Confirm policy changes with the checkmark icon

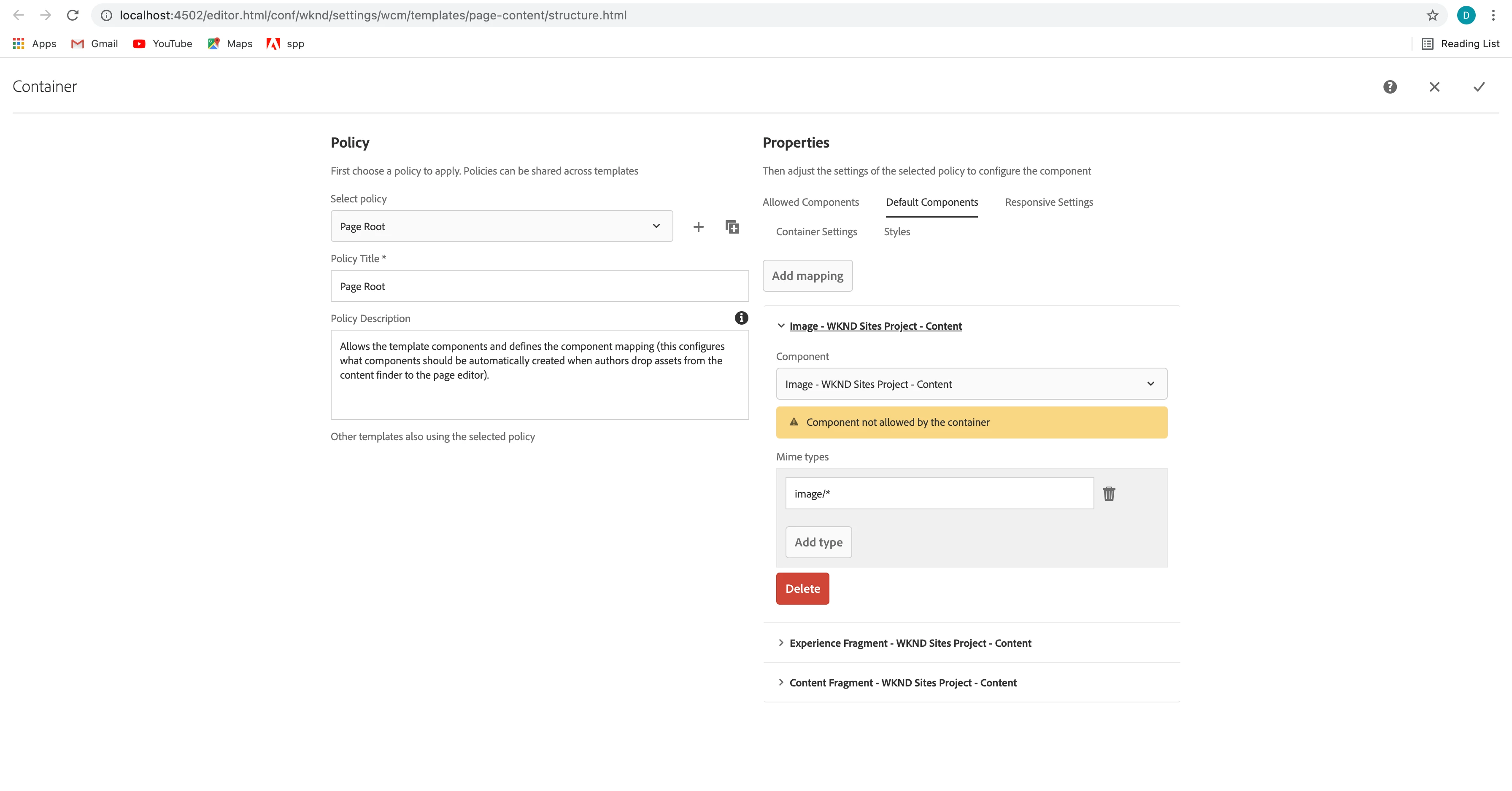[1479, 87]
